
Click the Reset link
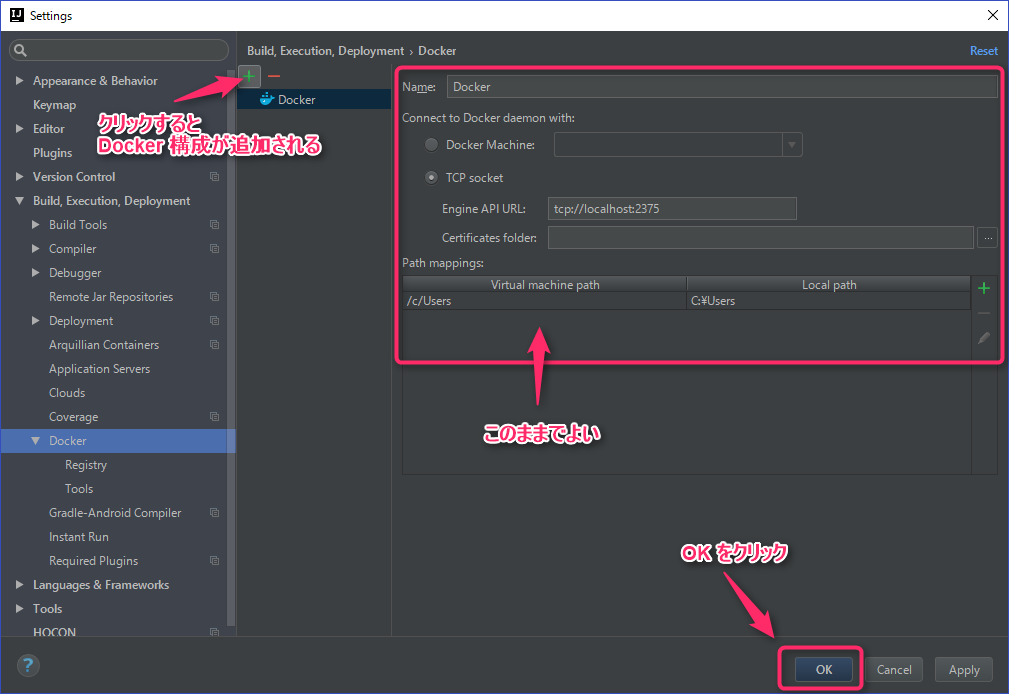984,51
